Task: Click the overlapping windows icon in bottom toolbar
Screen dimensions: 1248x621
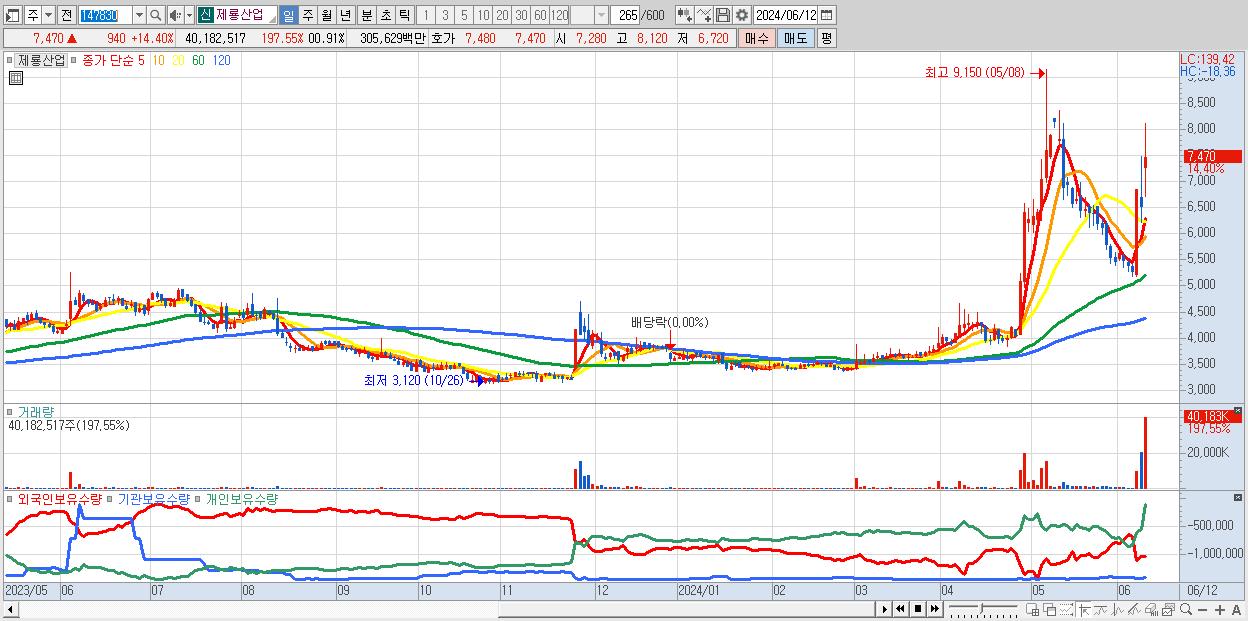Action: tap(1050, 609)
